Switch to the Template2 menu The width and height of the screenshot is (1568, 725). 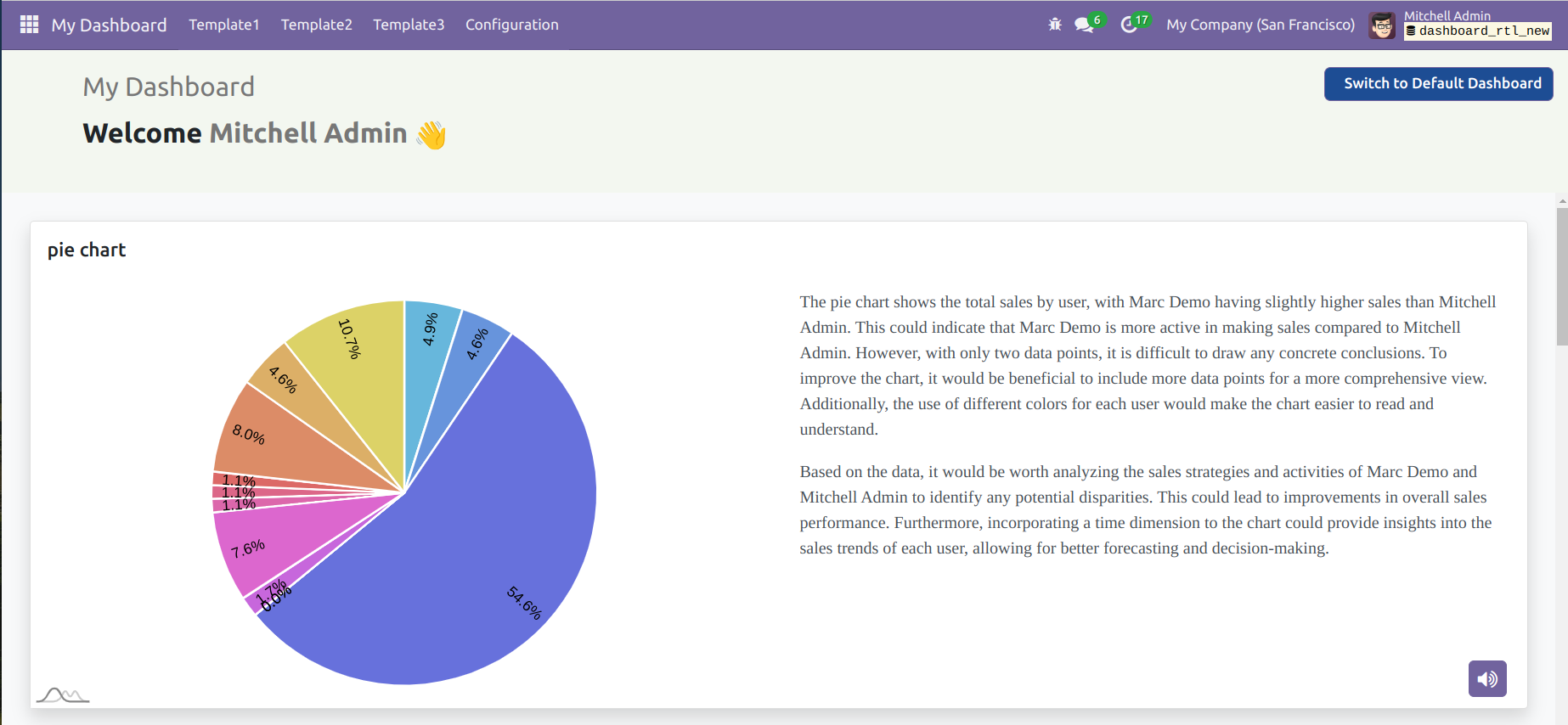(316, 25)
